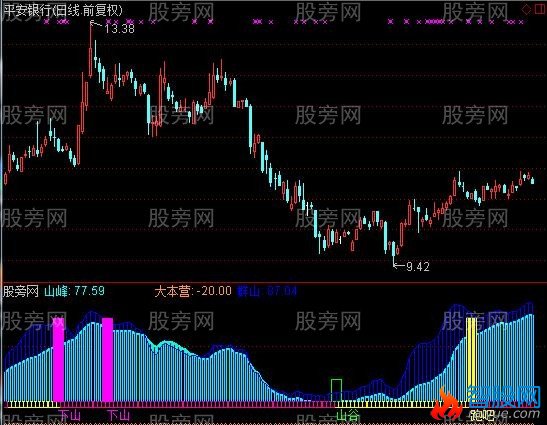Select the 大本营: -20.00 indicator value
This screenshot has height=425, width=547.
pos(193,291)
